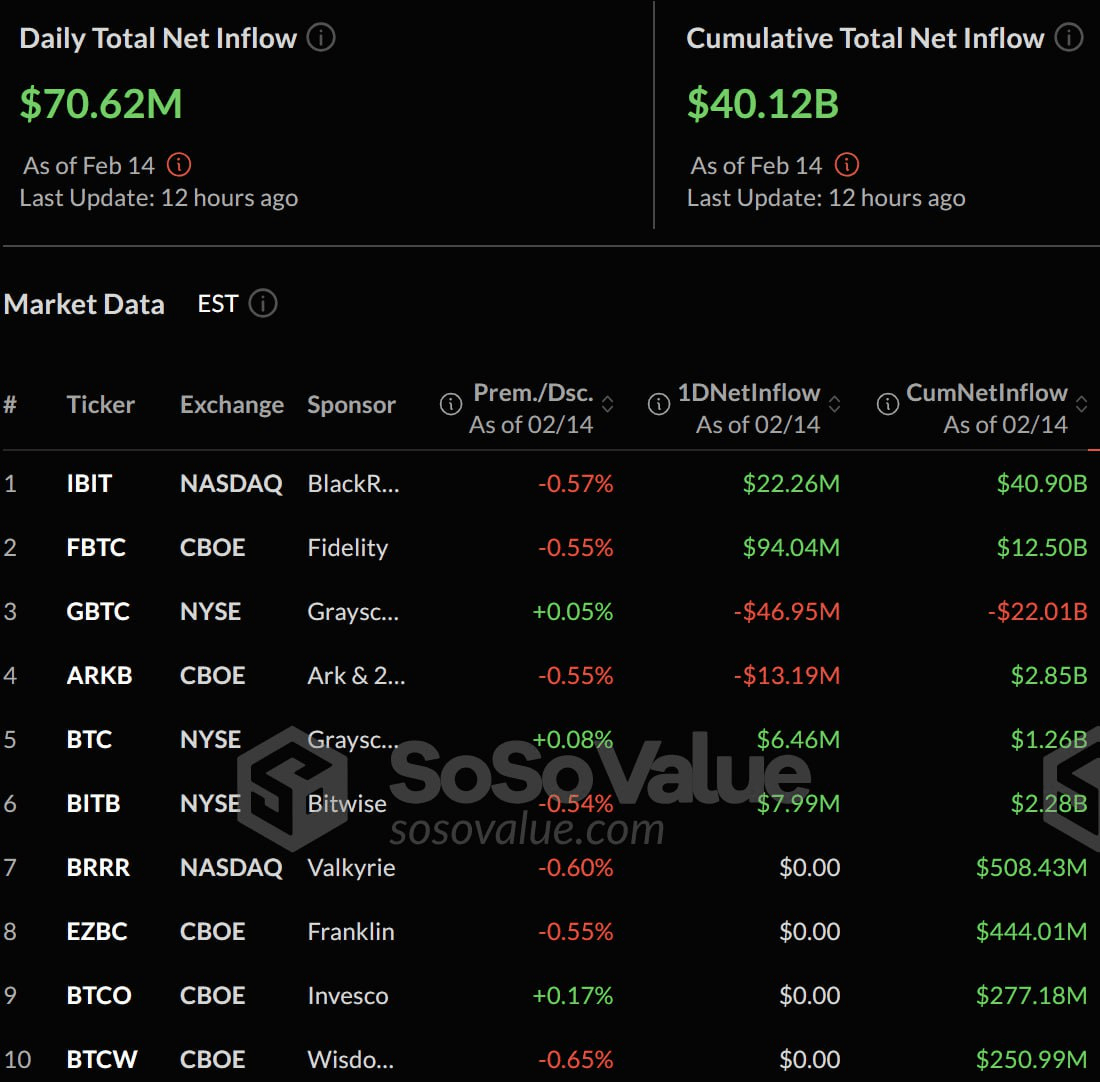Click the EST timezone label

[x=217, y=304]
